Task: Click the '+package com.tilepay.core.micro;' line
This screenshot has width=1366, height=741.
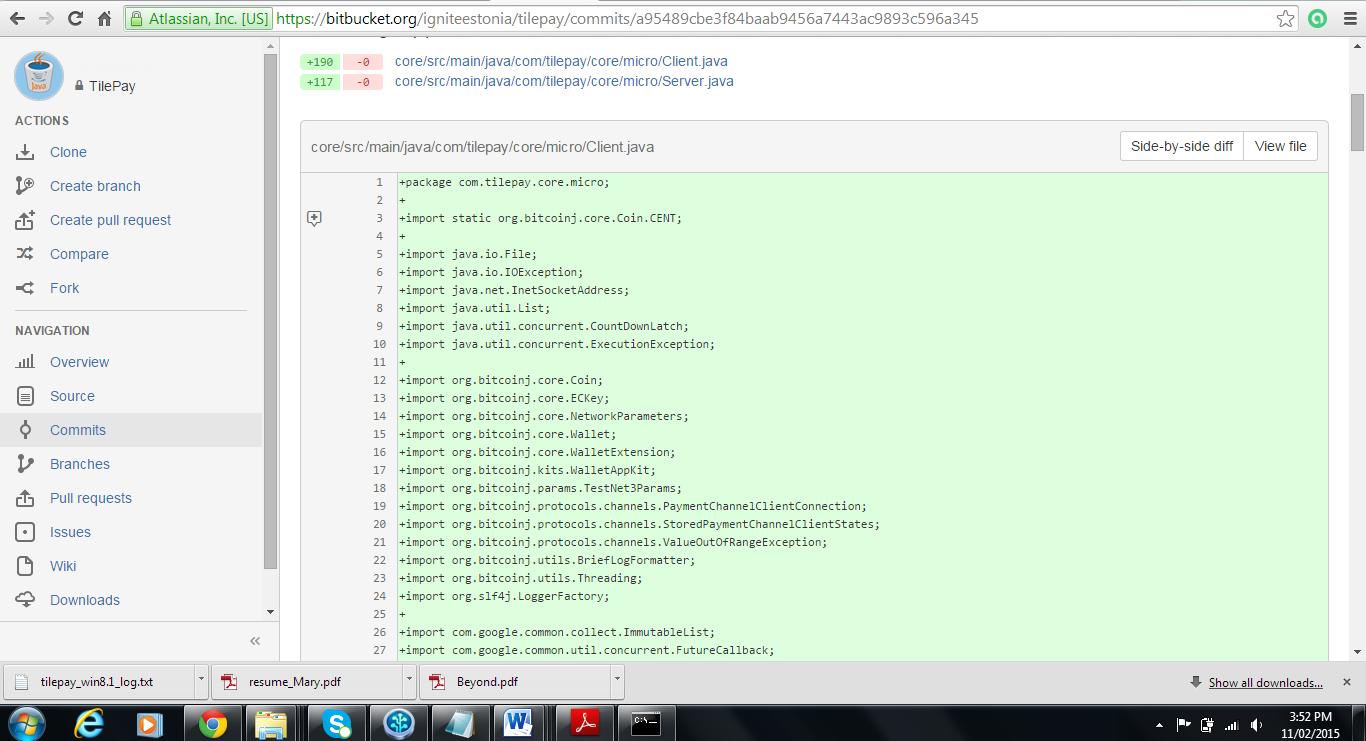Action: [504, 182]
